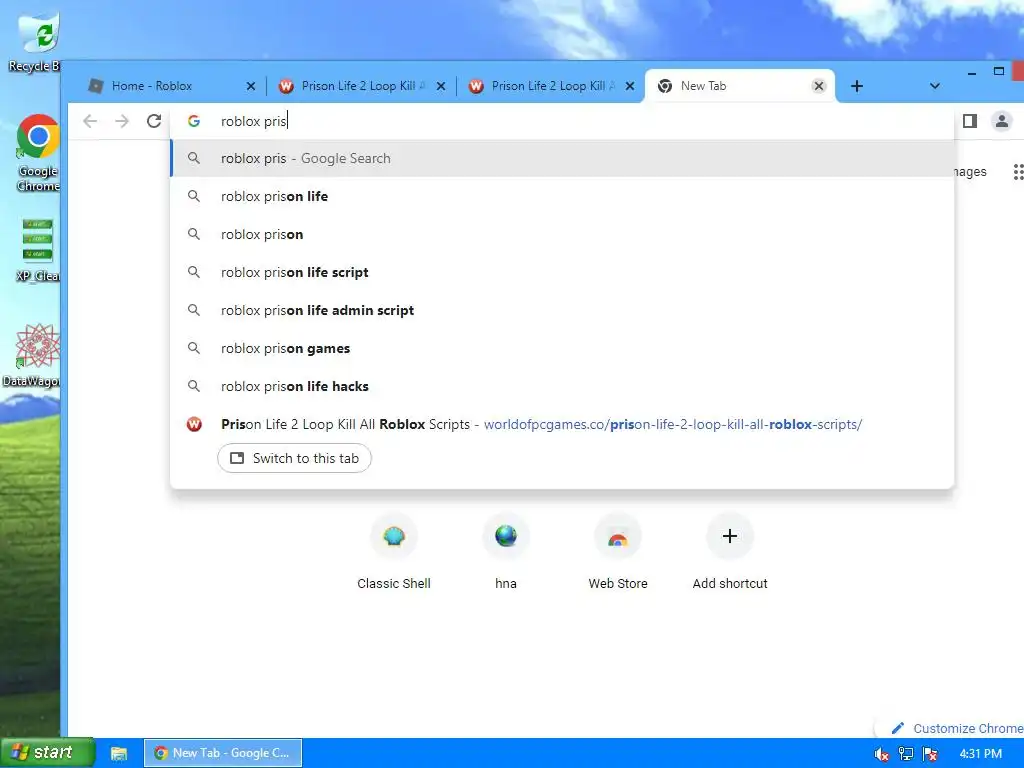Click the browser back arrow
1024x768 pixels.
click(x=90, y=121)
